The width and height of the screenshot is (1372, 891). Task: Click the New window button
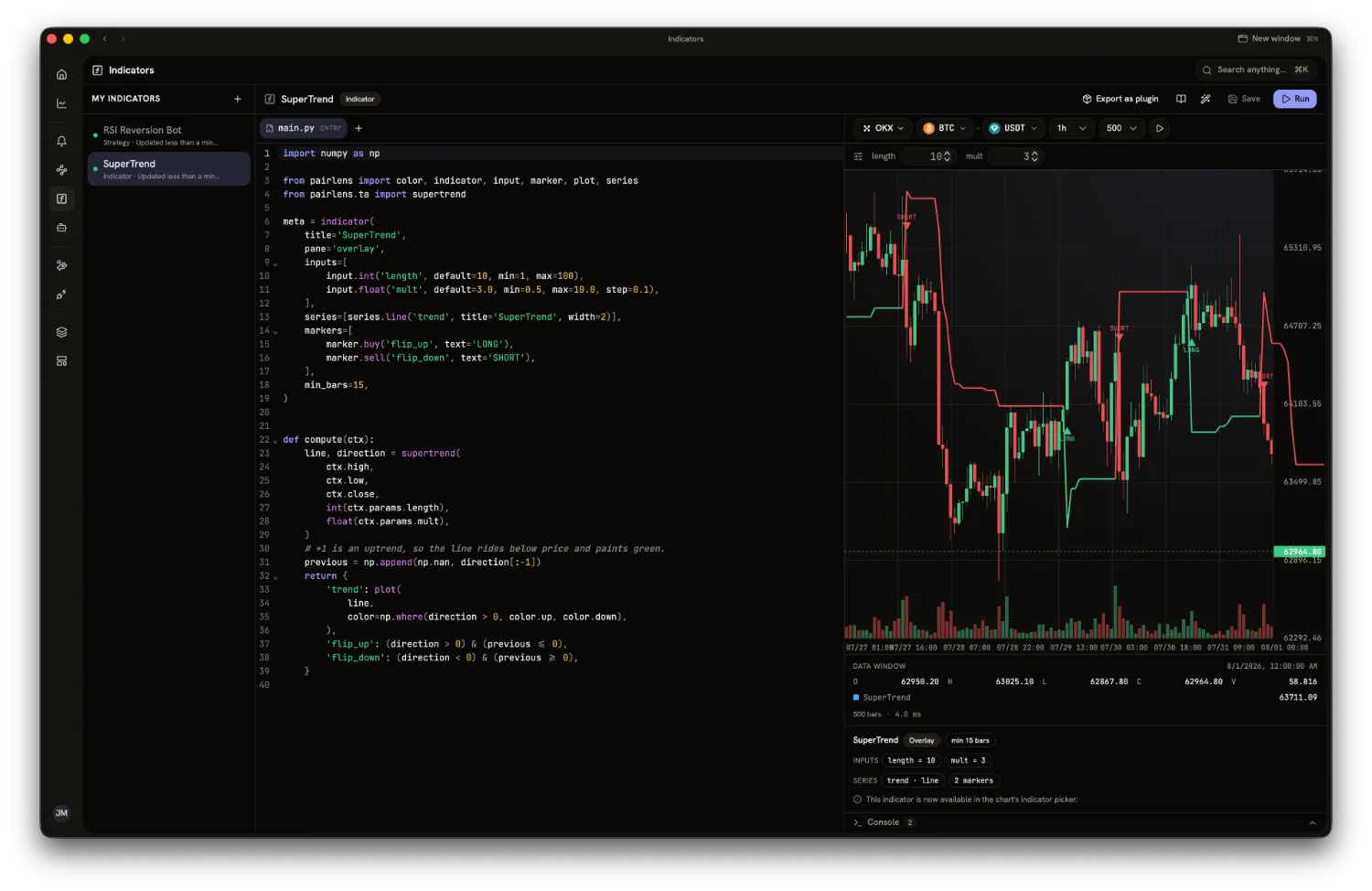point(1278,38)
